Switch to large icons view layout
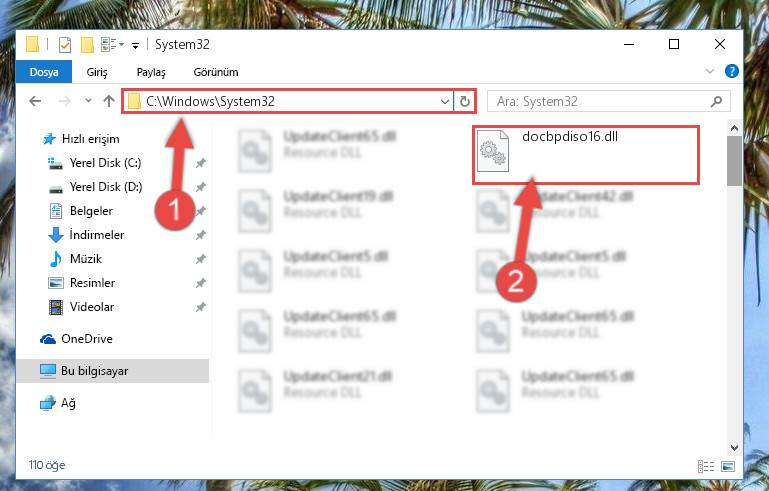The width and height of the screenshot is (769, 491). click(728, 466)
